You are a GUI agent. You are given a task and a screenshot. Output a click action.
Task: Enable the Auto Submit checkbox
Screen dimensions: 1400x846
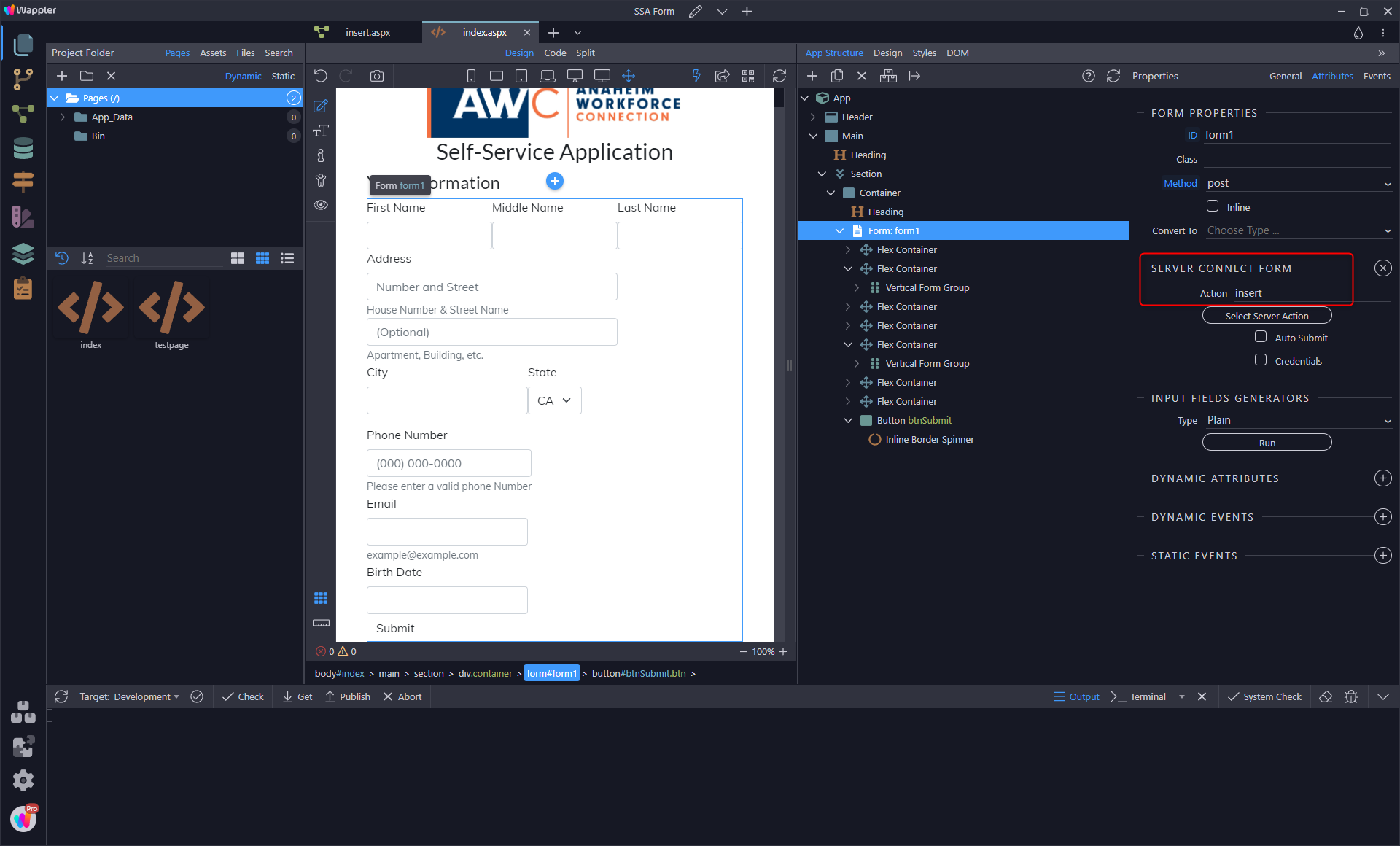pos(1261,337)
